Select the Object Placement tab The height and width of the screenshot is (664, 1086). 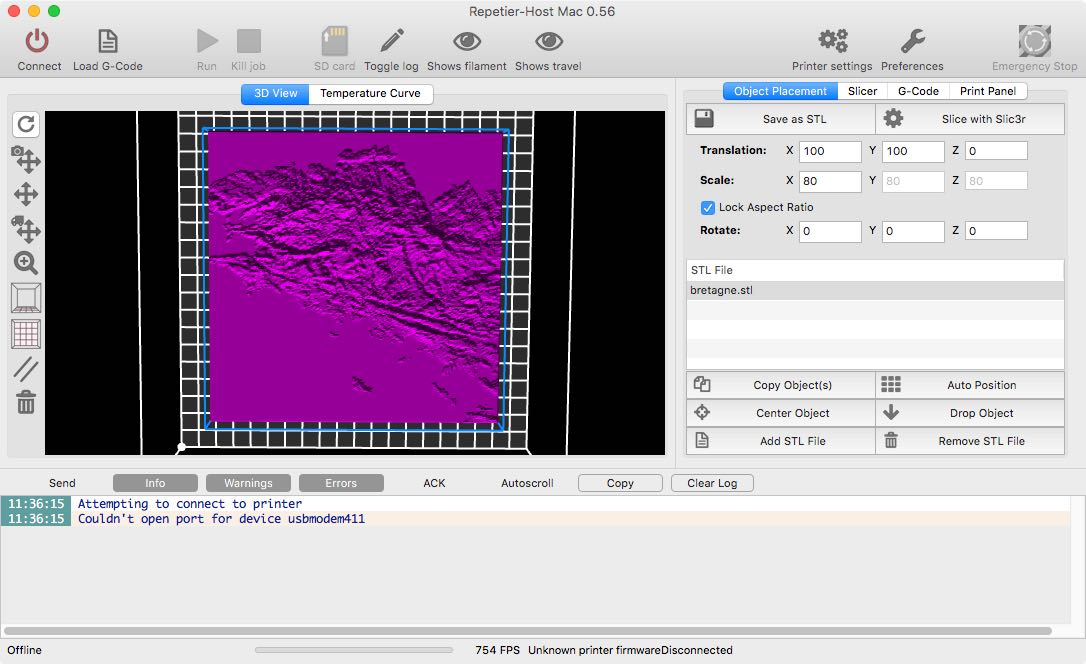click(781, 91)
